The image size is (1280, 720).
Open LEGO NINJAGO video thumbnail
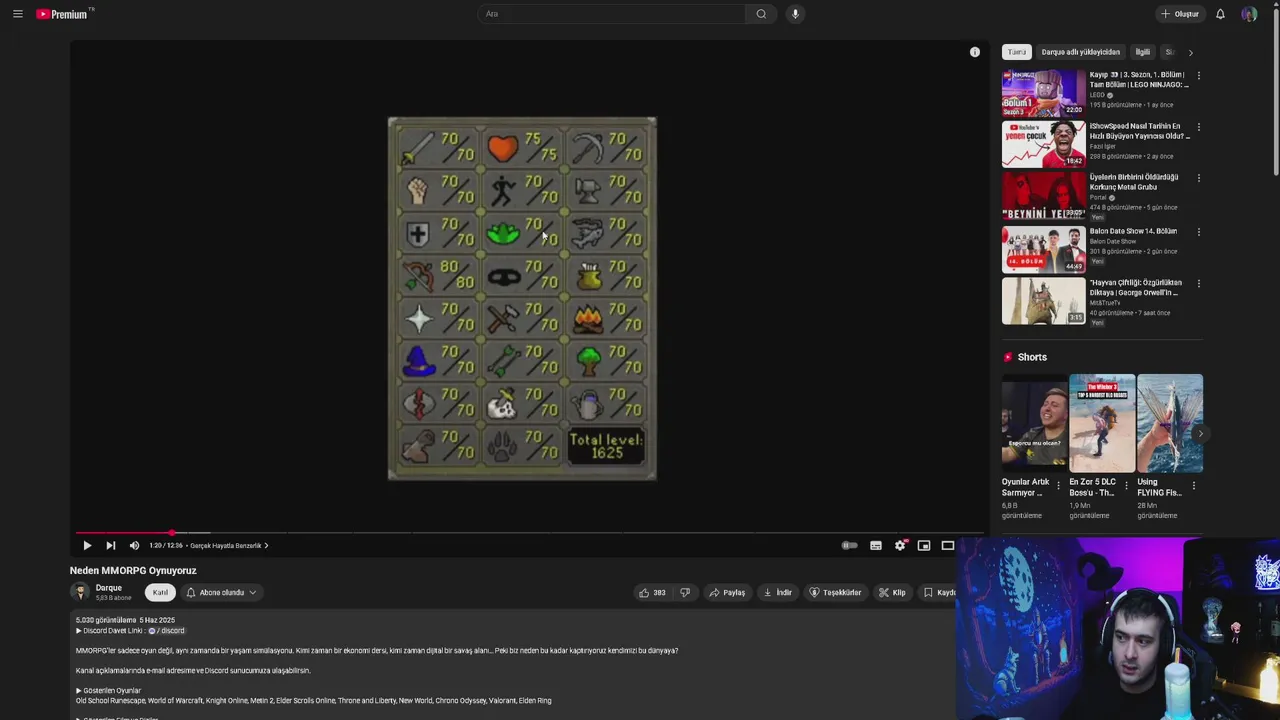pos(1043,93)
